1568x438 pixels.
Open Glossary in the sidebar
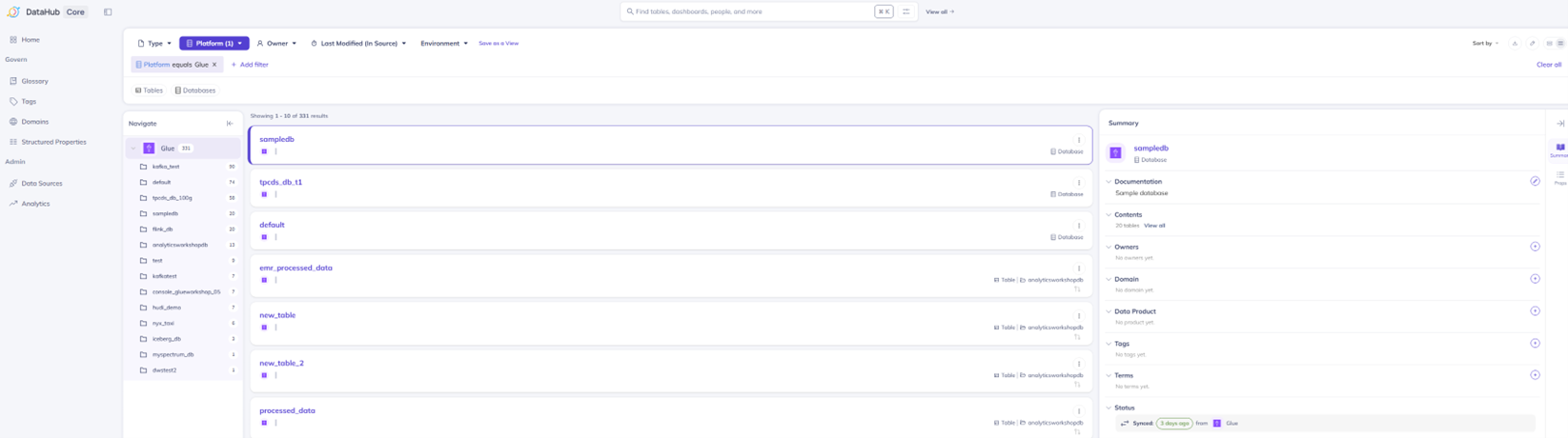[x=34, y=81]
